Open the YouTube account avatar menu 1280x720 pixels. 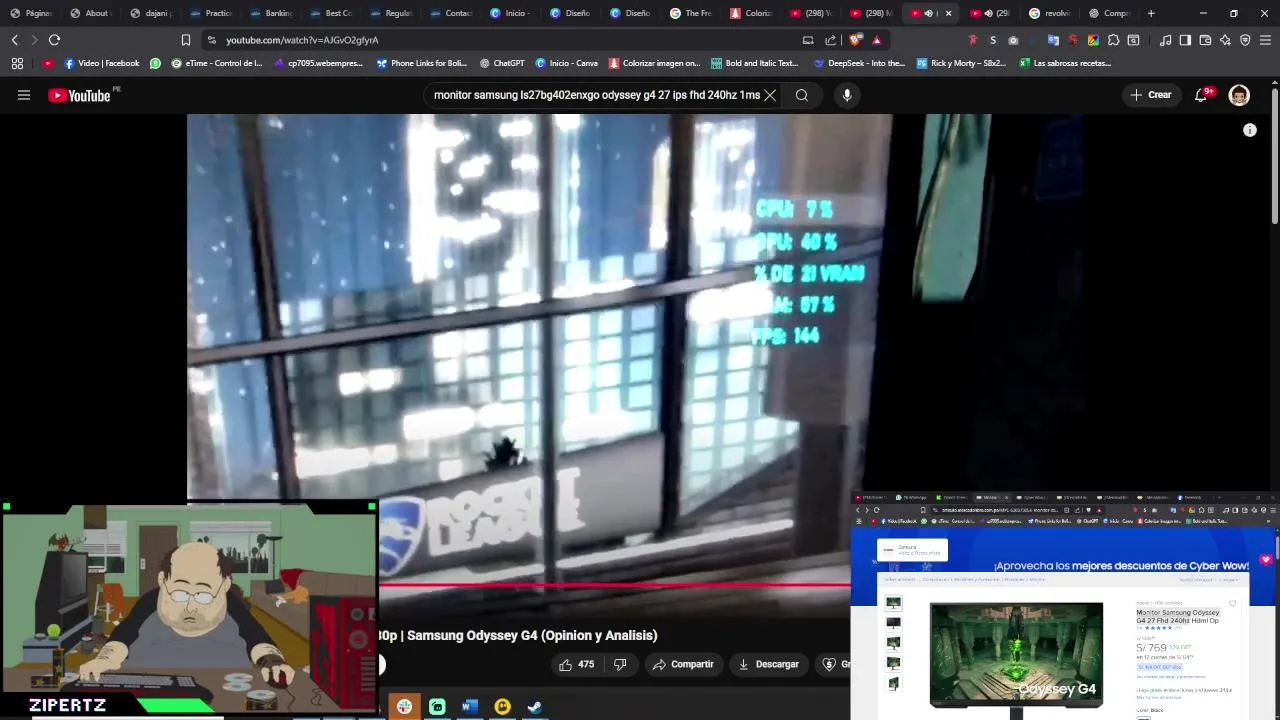click(1239, 95)
